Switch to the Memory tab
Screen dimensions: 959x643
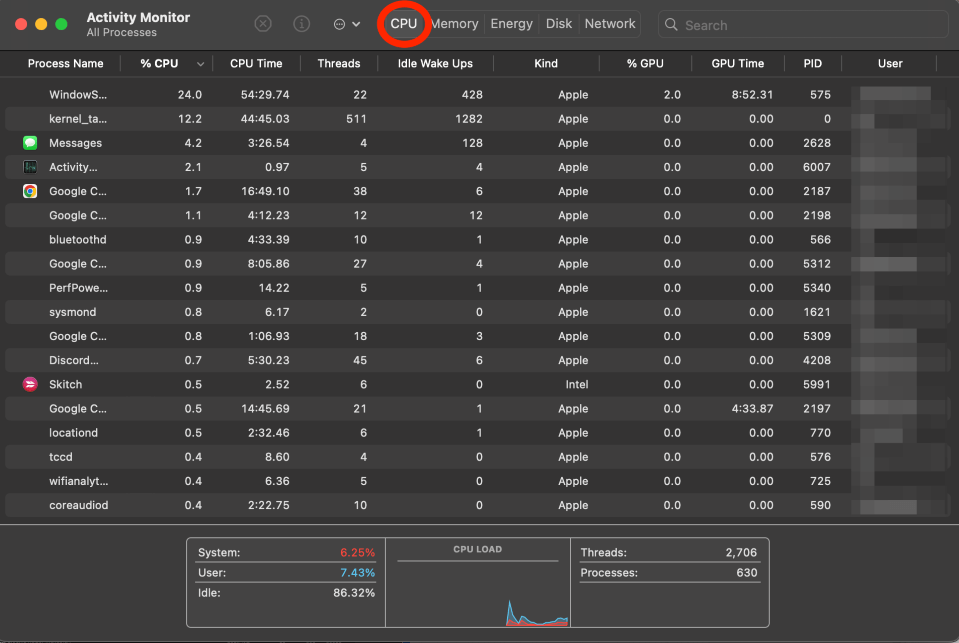point(455,24)
